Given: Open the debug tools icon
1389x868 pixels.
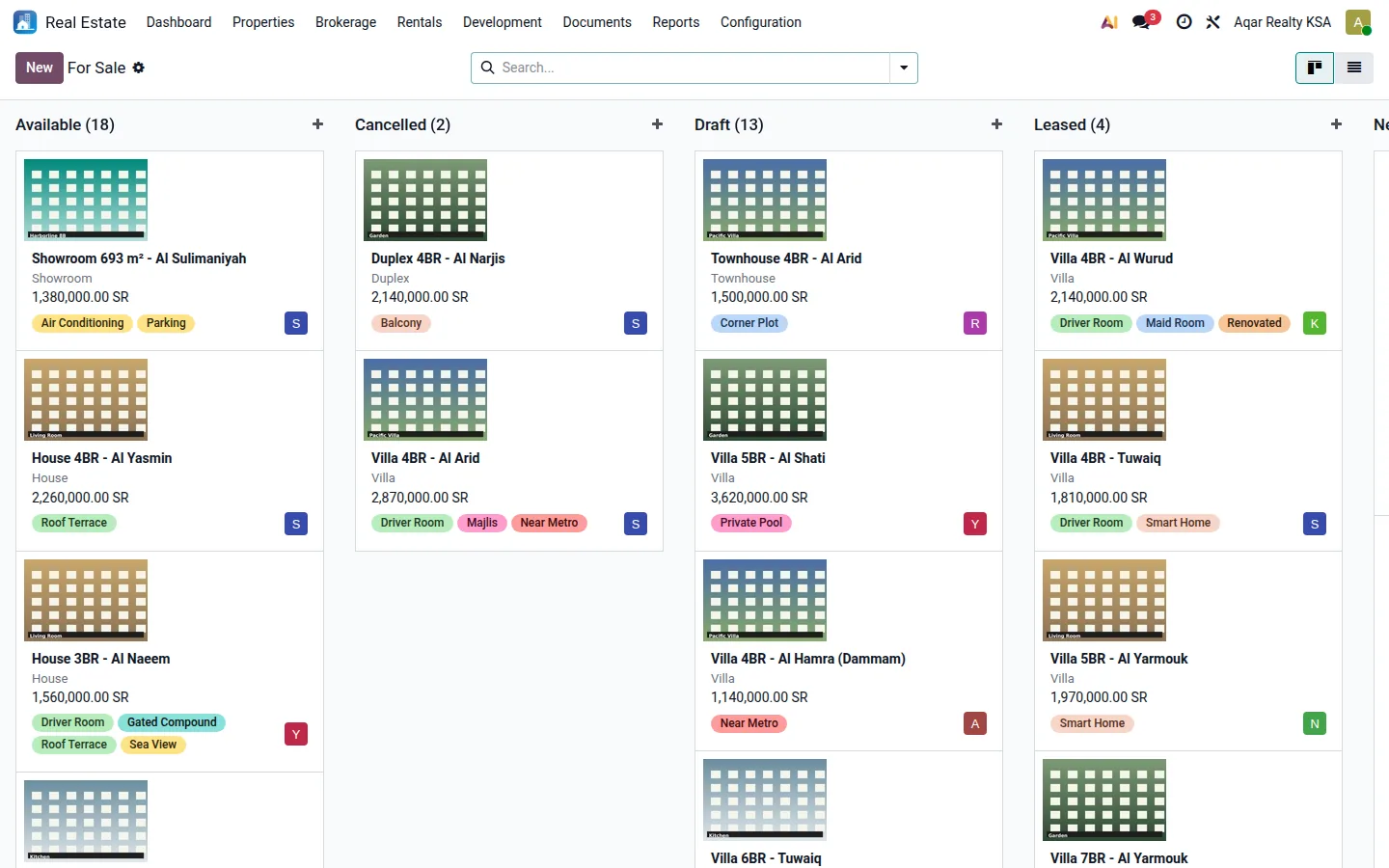Looking at the screenshot, I should click(1212, 22).
